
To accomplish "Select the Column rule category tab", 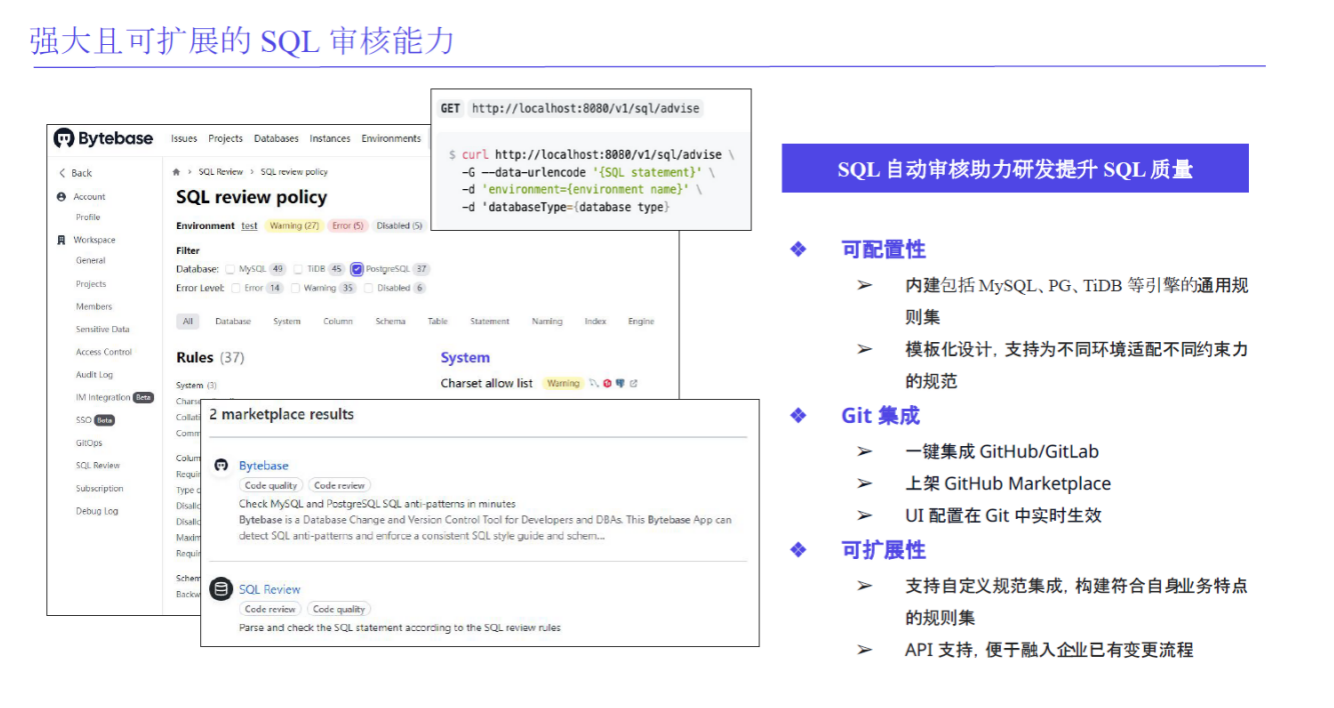I will (x=338, y=321).
